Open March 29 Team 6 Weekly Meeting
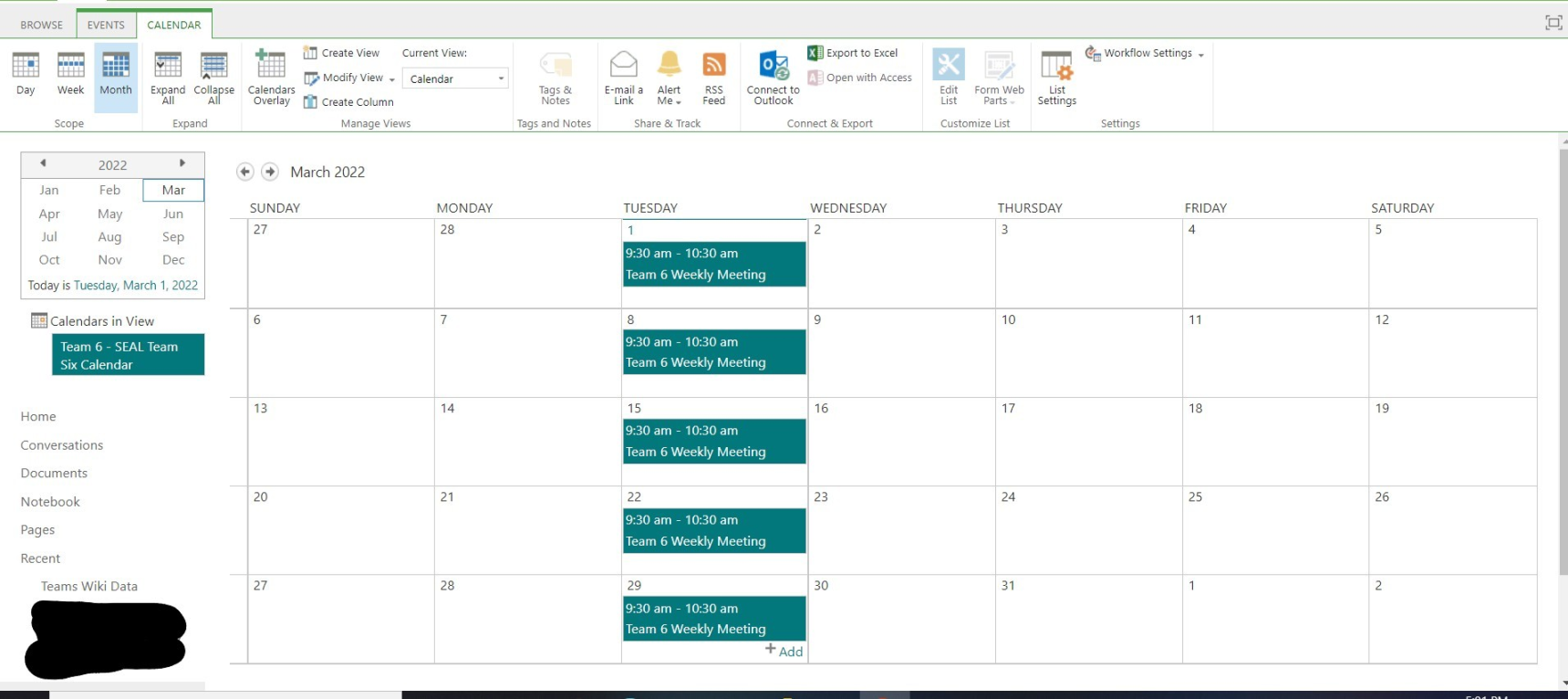 point(714,619)
